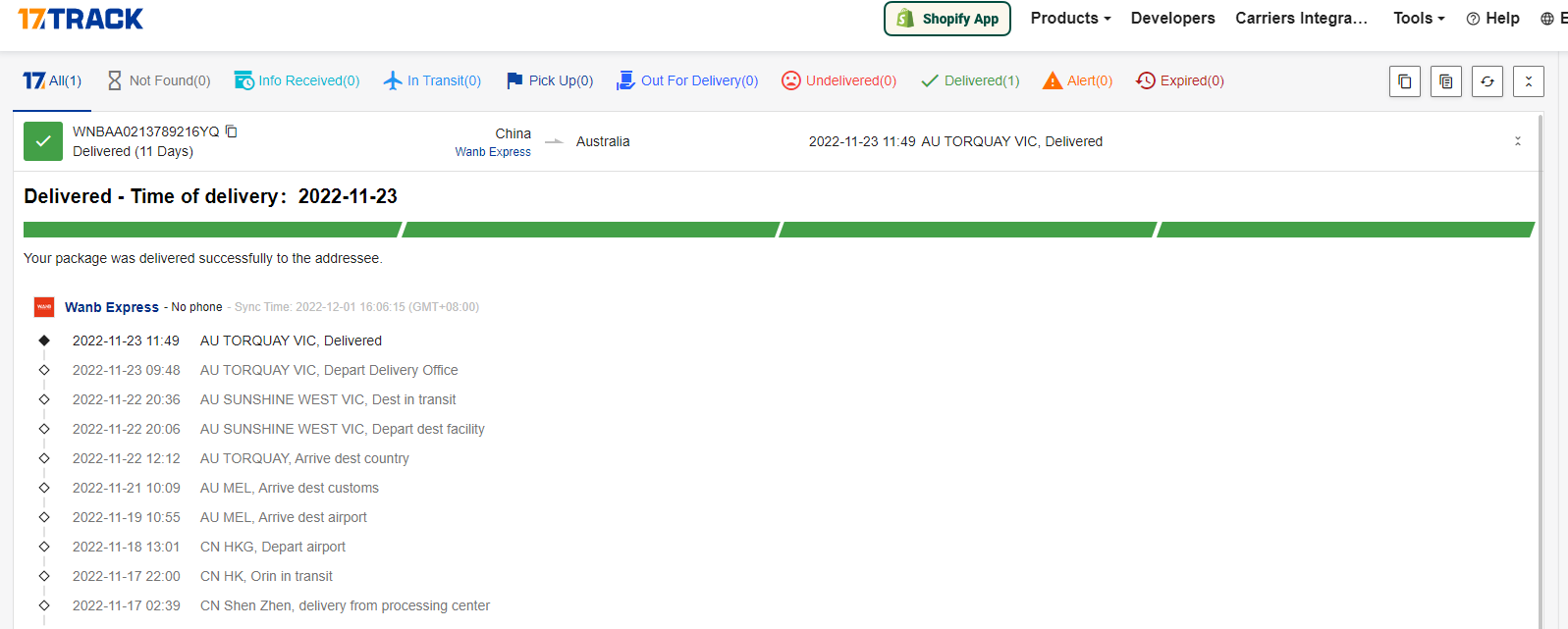The width and height of the screenshot is (1568, 629).
Task: Open the Wanb Express carrier link under China
Action: (493, 152)
